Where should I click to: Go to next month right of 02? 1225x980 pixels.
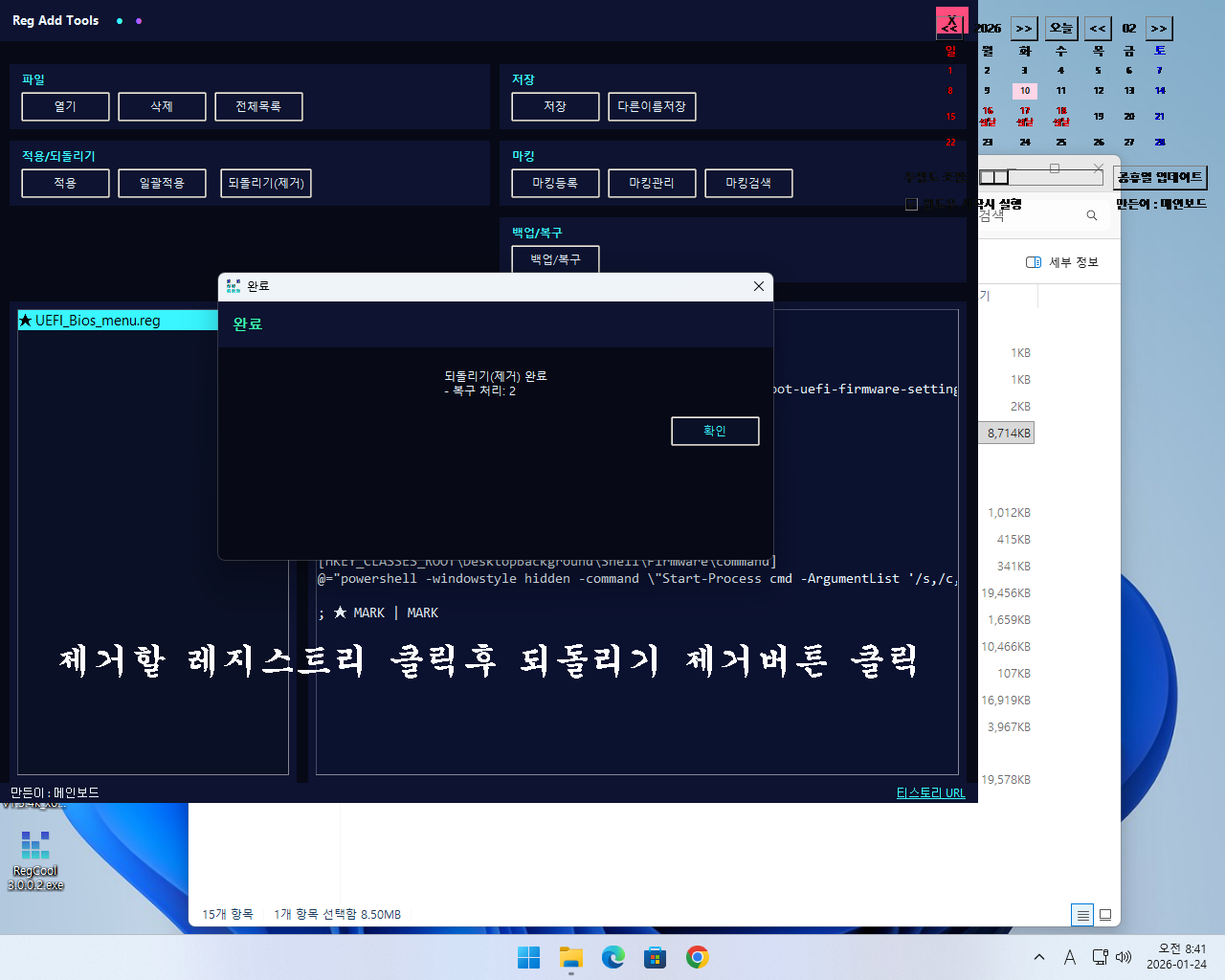[x=1159, y=29]
